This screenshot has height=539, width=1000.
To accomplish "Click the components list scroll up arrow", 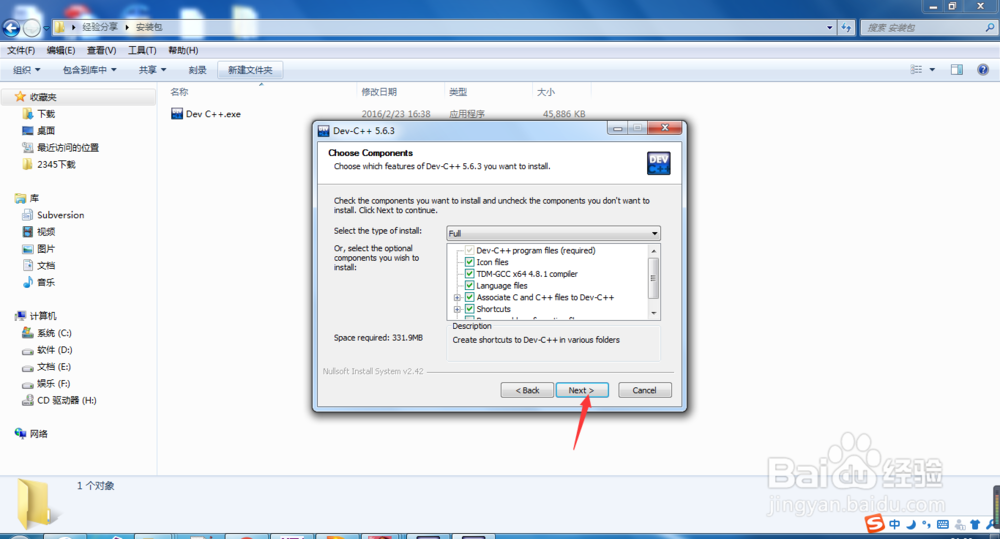I will pos(653,251).
